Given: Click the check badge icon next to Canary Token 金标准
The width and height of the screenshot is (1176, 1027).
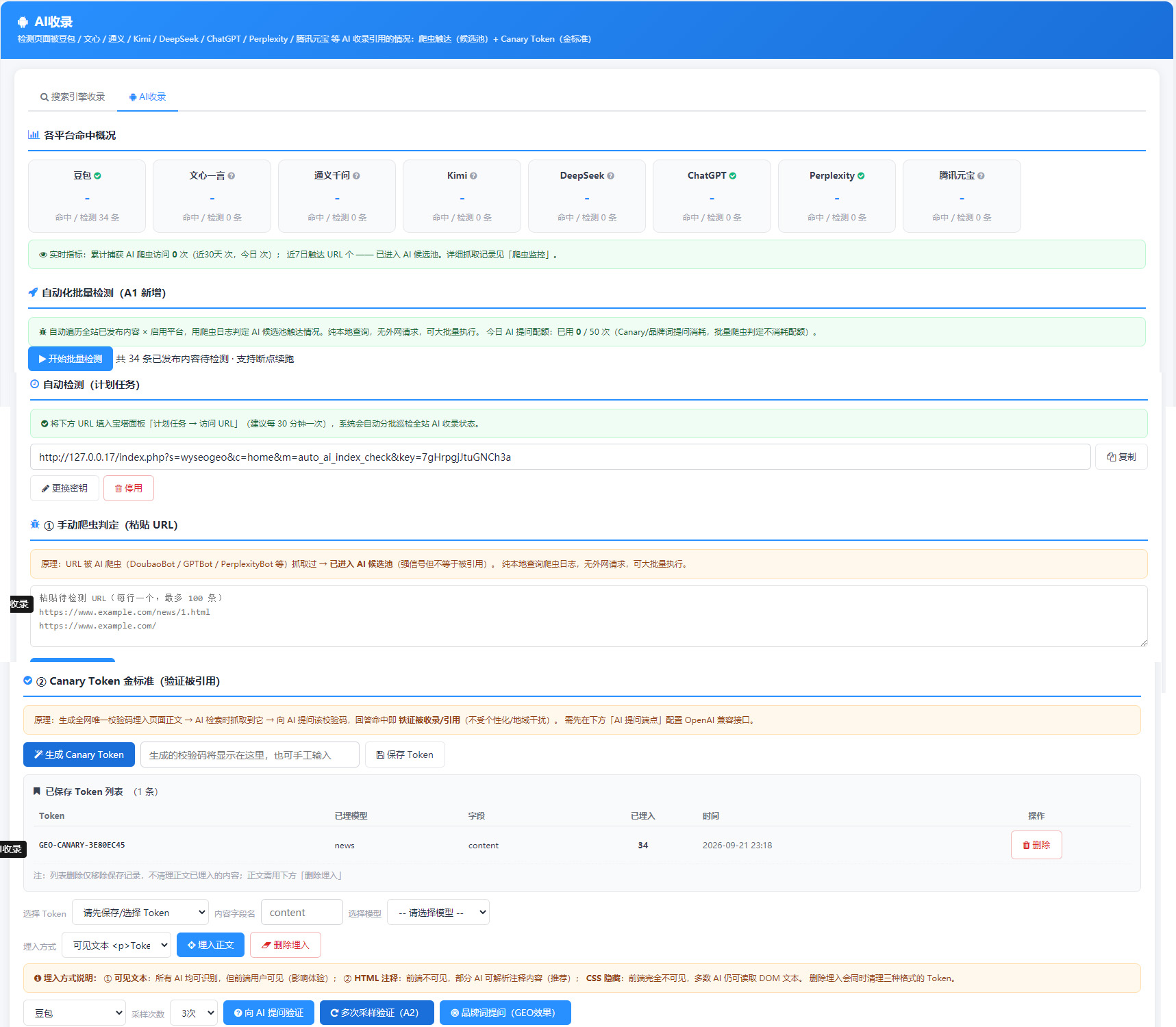Looking at the screenshot, I should (x=28, y=681).
